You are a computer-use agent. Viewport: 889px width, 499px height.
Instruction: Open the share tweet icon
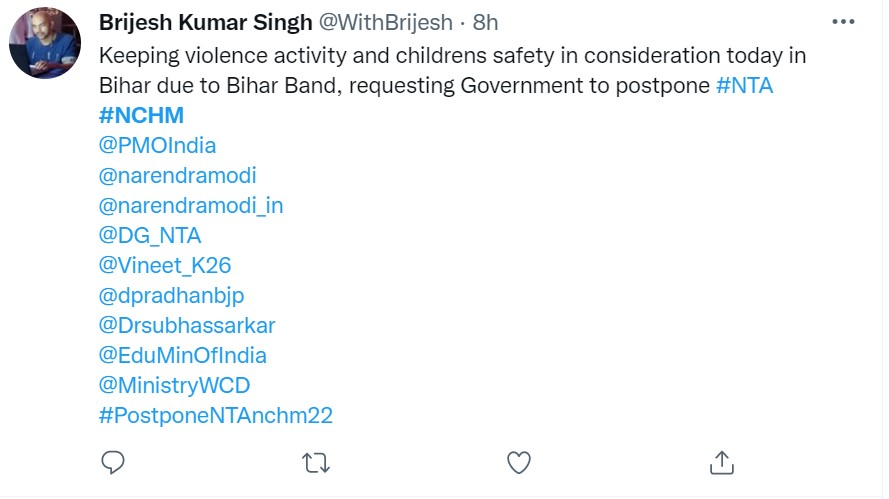(720, 462)
